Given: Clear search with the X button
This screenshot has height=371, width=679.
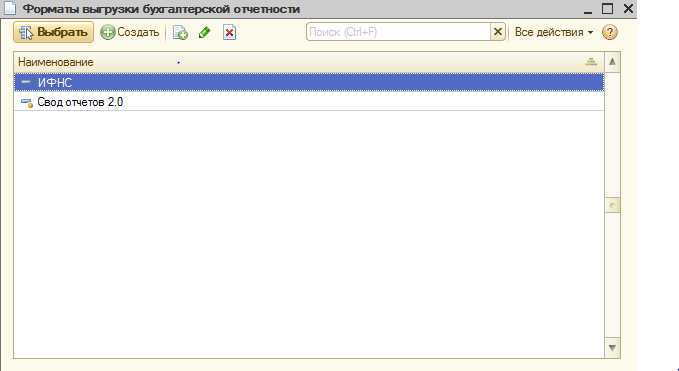Looking at the screenshot, I should [x=498, y=32].
